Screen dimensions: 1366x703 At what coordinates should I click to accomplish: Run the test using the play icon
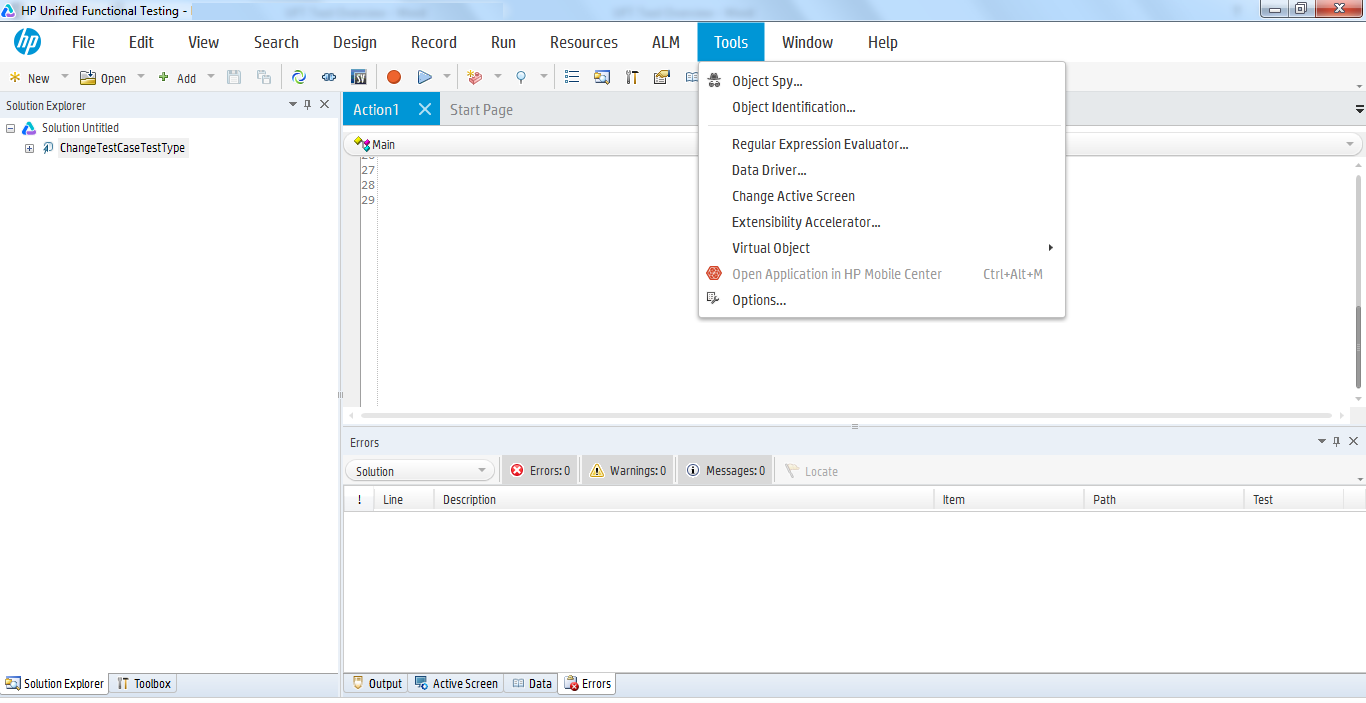[423, 76]
